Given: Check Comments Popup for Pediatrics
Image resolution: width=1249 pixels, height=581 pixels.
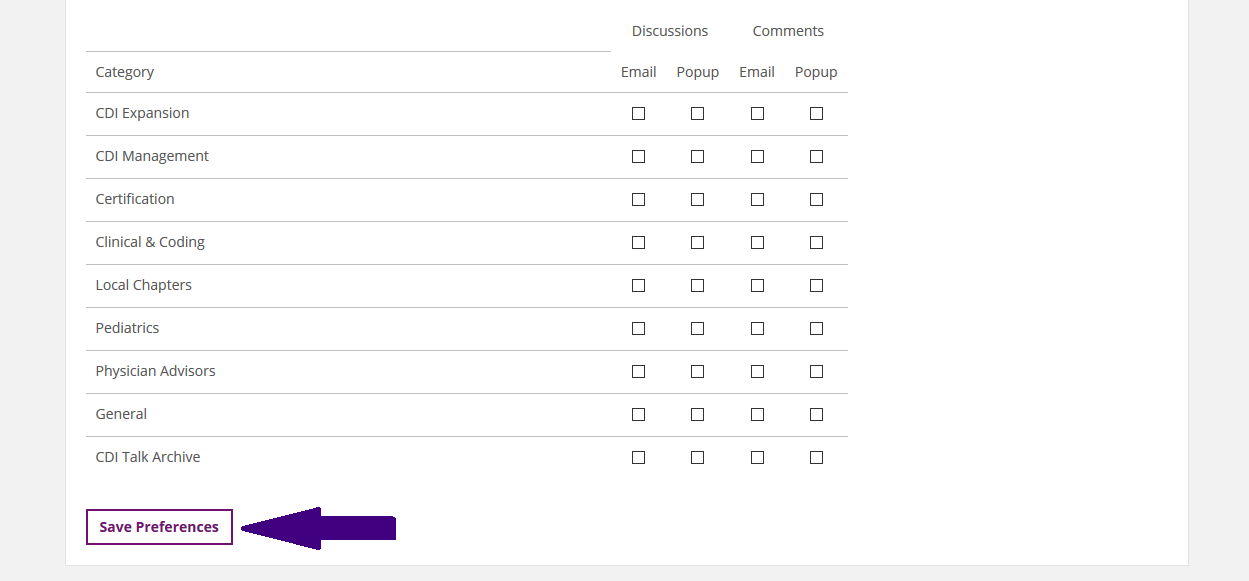Looking at the screenshot, I should (x=816, y=329).
